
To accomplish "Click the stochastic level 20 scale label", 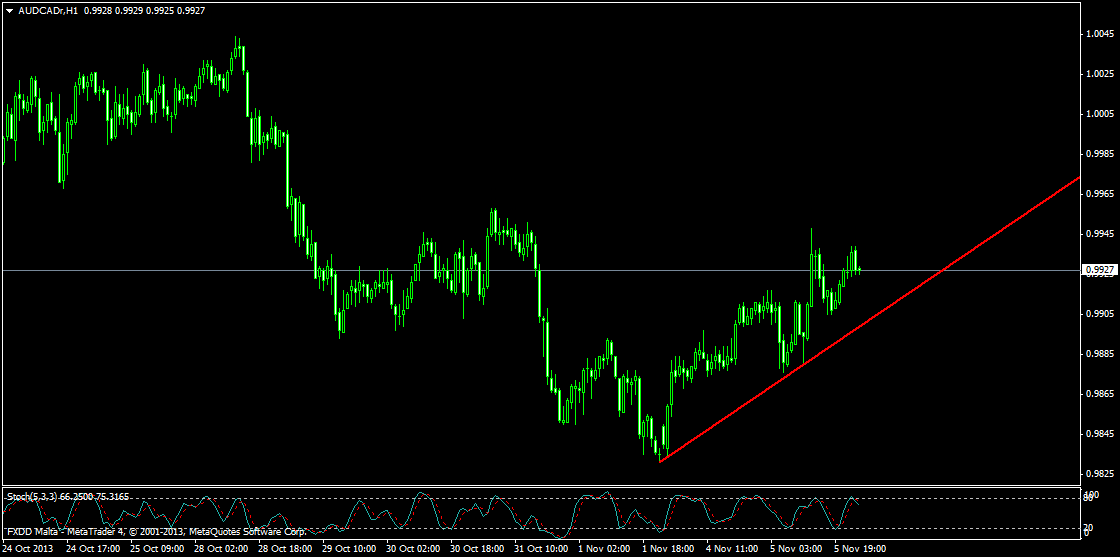I will click(x=1091, y=527).
